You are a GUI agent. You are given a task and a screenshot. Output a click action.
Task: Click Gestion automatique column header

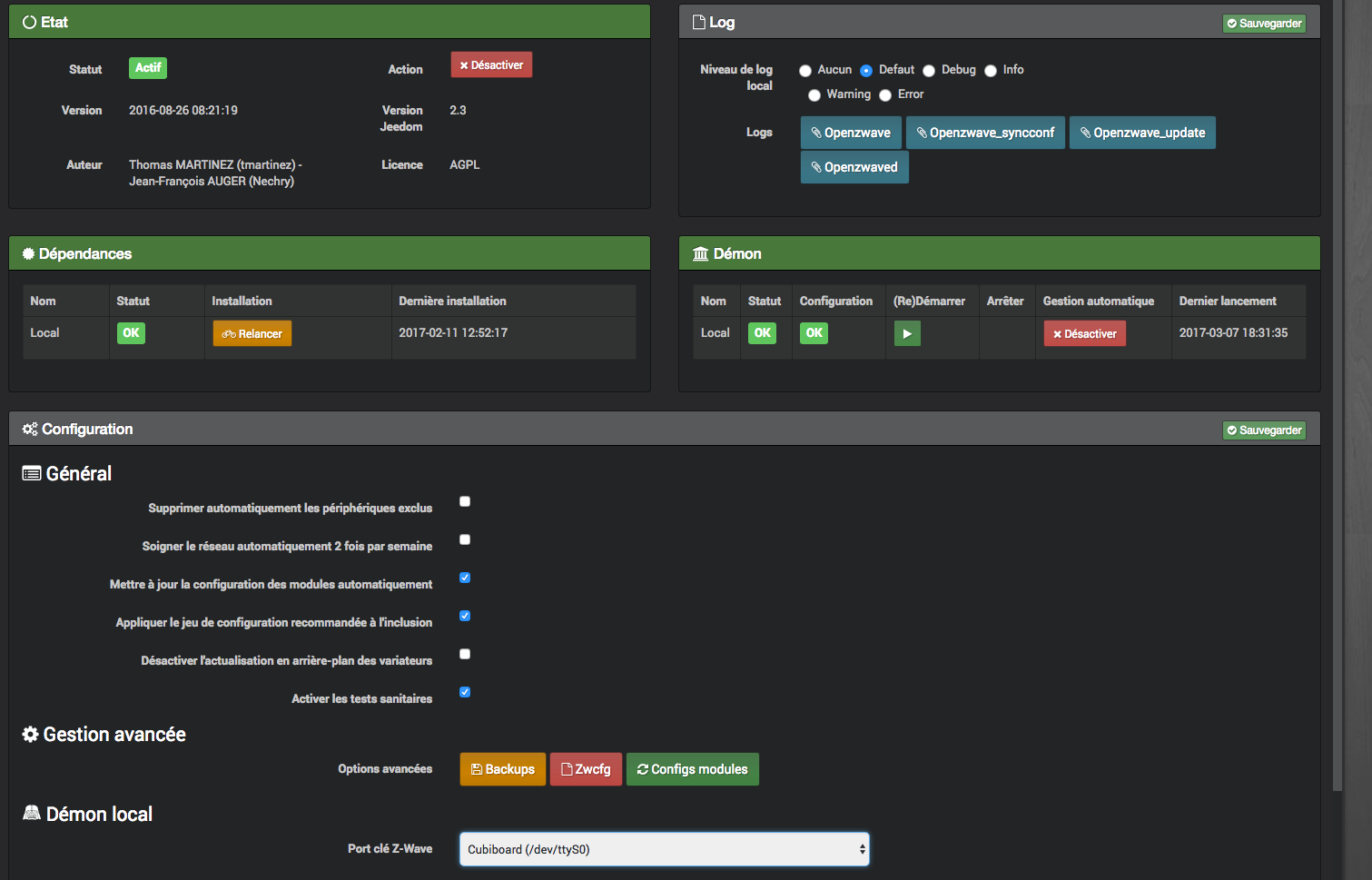coord(1099,302)
